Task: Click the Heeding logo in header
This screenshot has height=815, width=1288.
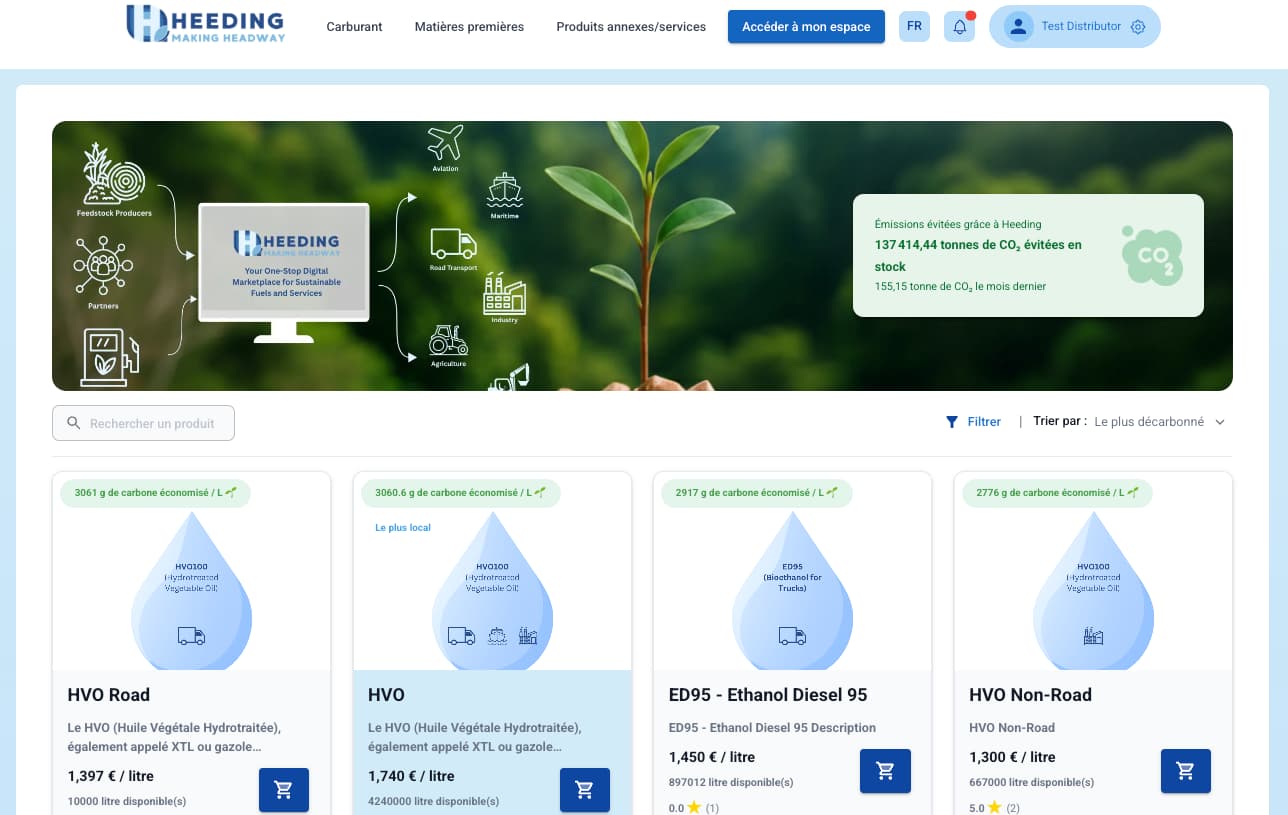Action: pos(206,24)
